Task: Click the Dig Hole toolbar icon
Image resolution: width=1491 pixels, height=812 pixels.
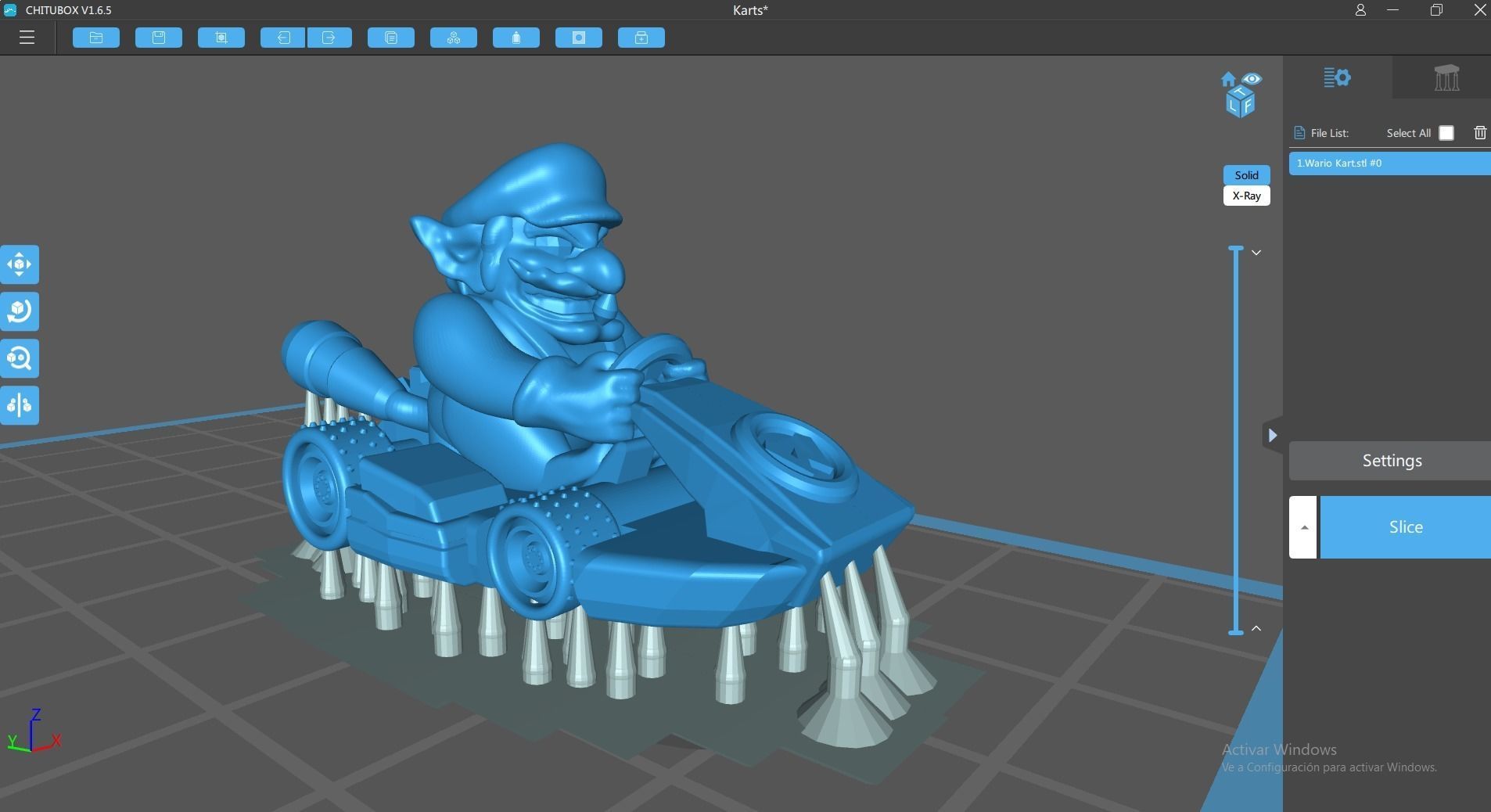Action: tap(579, 38)
